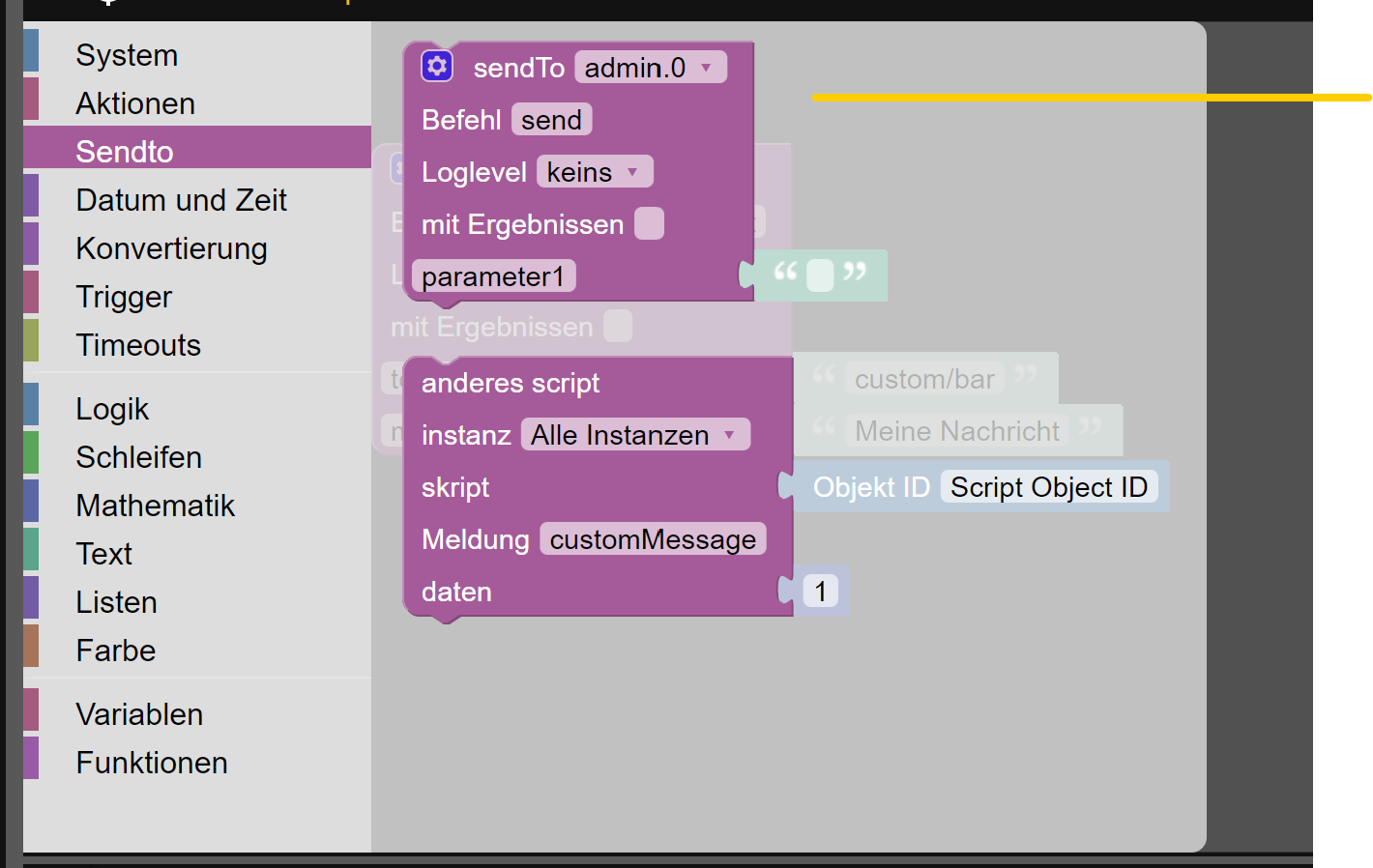Click the gear mutator icon on sendTo block
The height and width of the screenshot is (868, 1373).
pos(437,67)
